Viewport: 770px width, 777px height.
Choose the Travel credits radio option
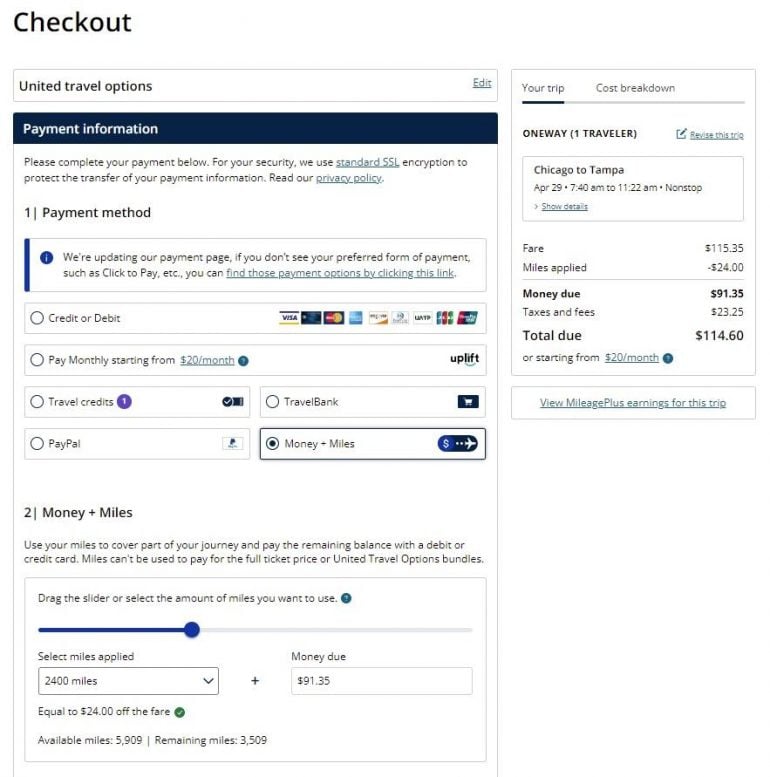(x=38, y=402)
